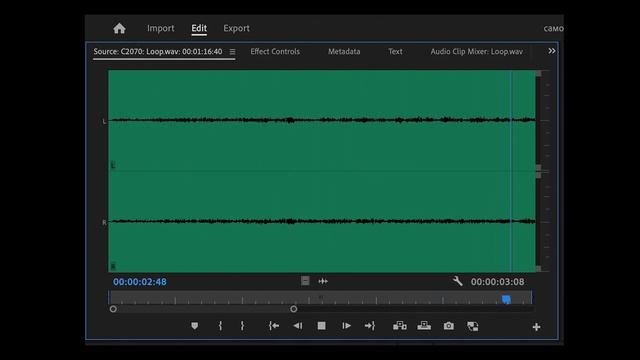The image size is (640, 360).
Task: Go to In point button
Action: point(274,326)
